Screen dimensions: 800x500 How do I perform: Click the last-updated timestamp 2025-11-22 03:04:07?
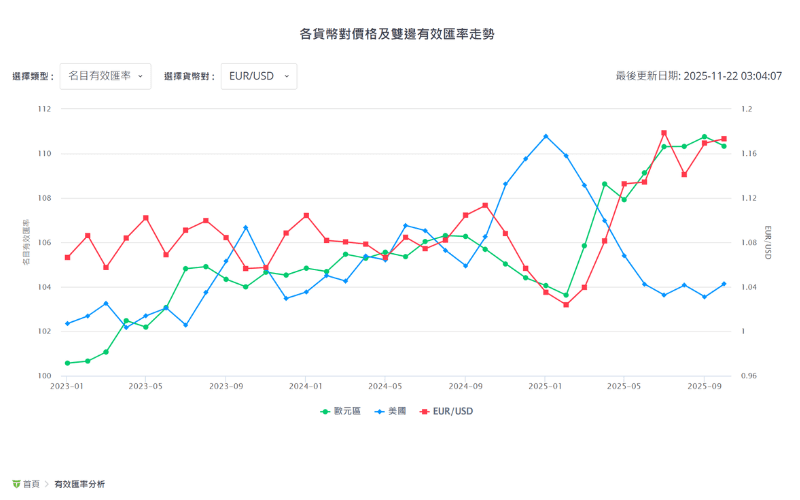pos(732,76)
